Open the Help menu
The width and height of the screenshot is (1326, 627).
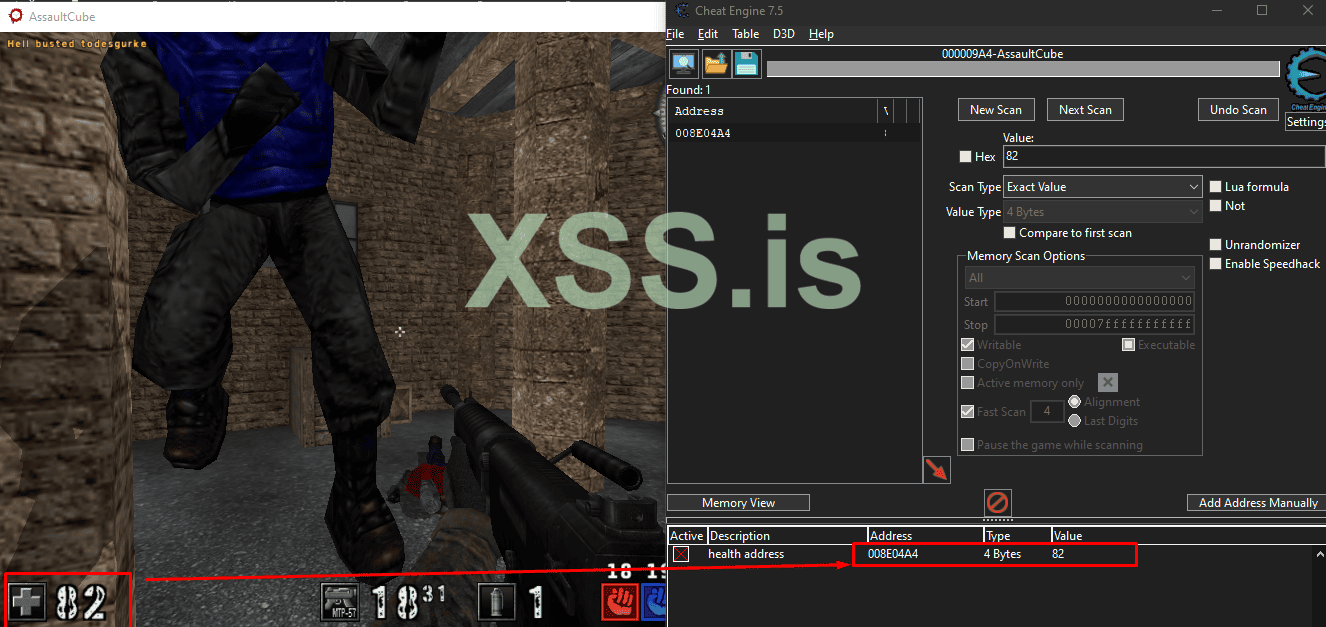(821, 34)
